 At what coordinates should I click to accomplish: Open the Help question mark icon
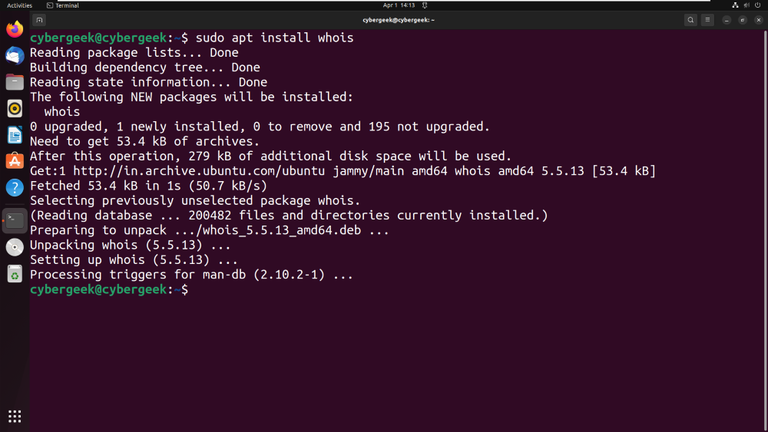(14, 187)
